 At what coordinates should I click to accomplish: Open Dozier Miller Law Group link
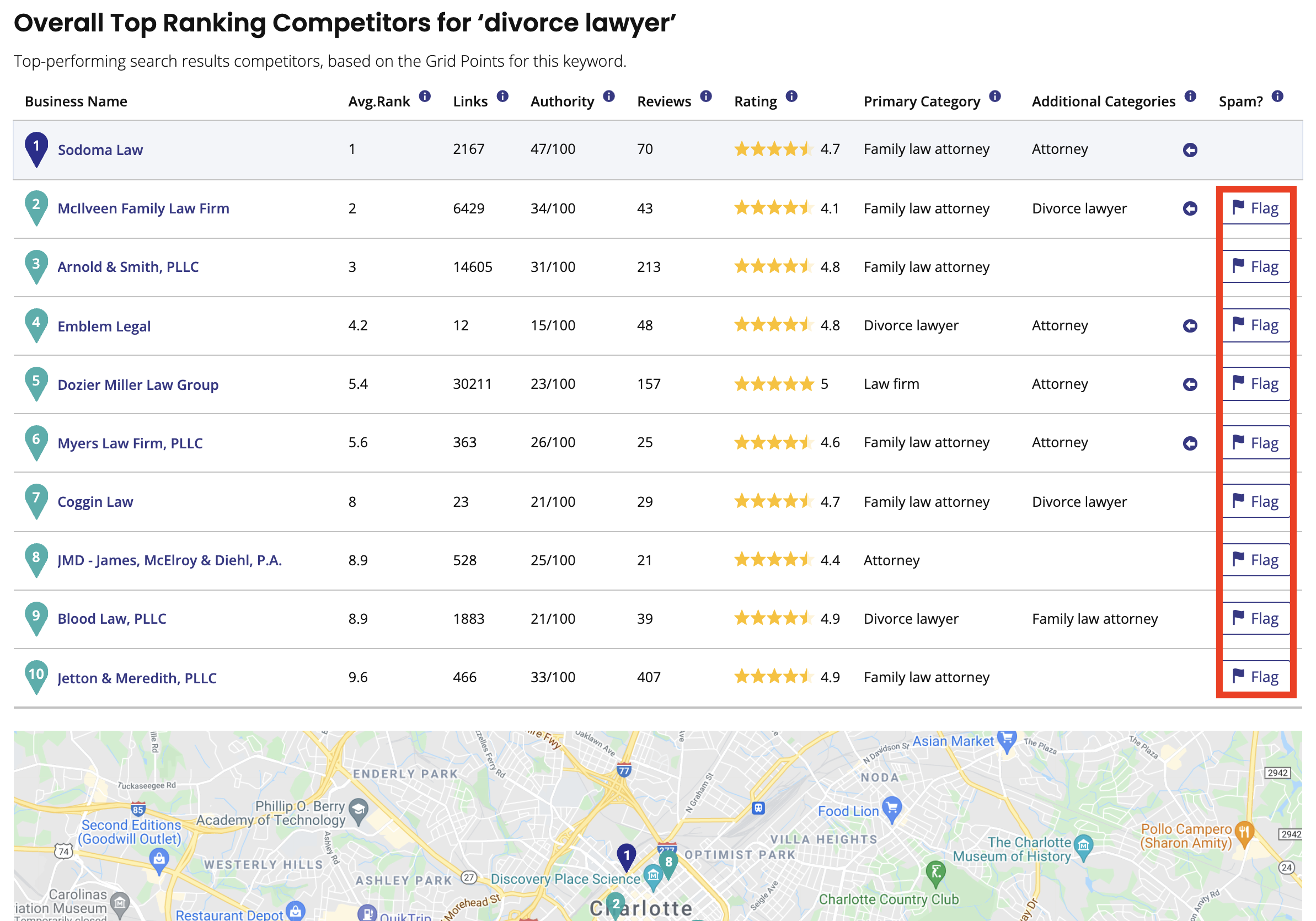138,385
